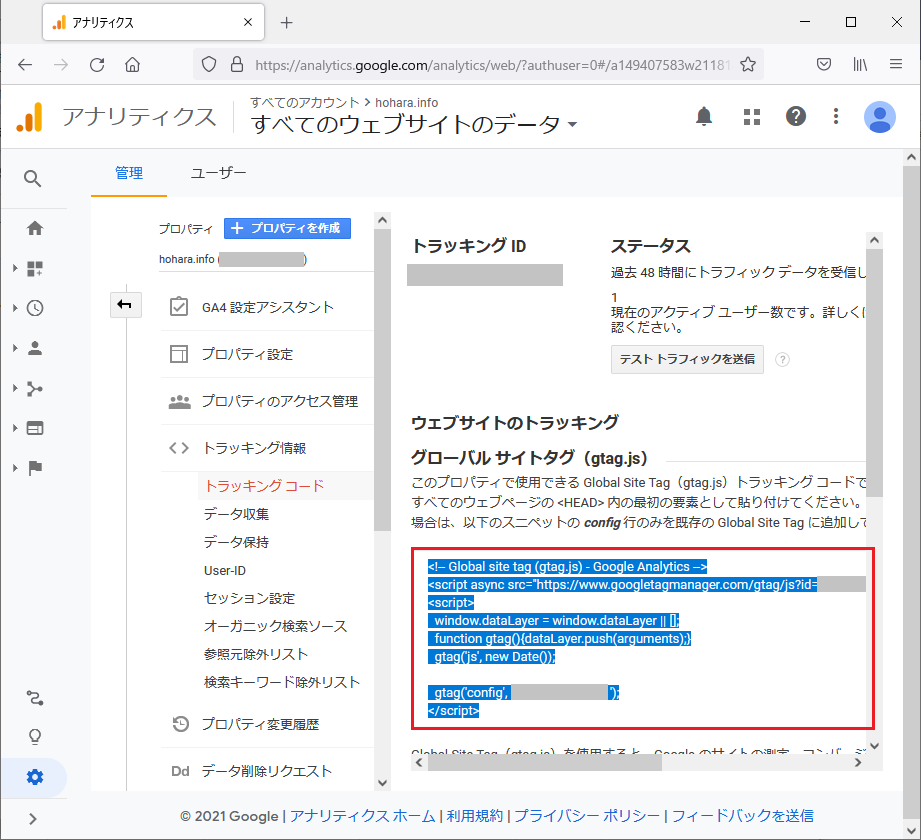Open the Google apps grid icon
Image resolution: width=921 pixels, height=840 pixels.
752,117
